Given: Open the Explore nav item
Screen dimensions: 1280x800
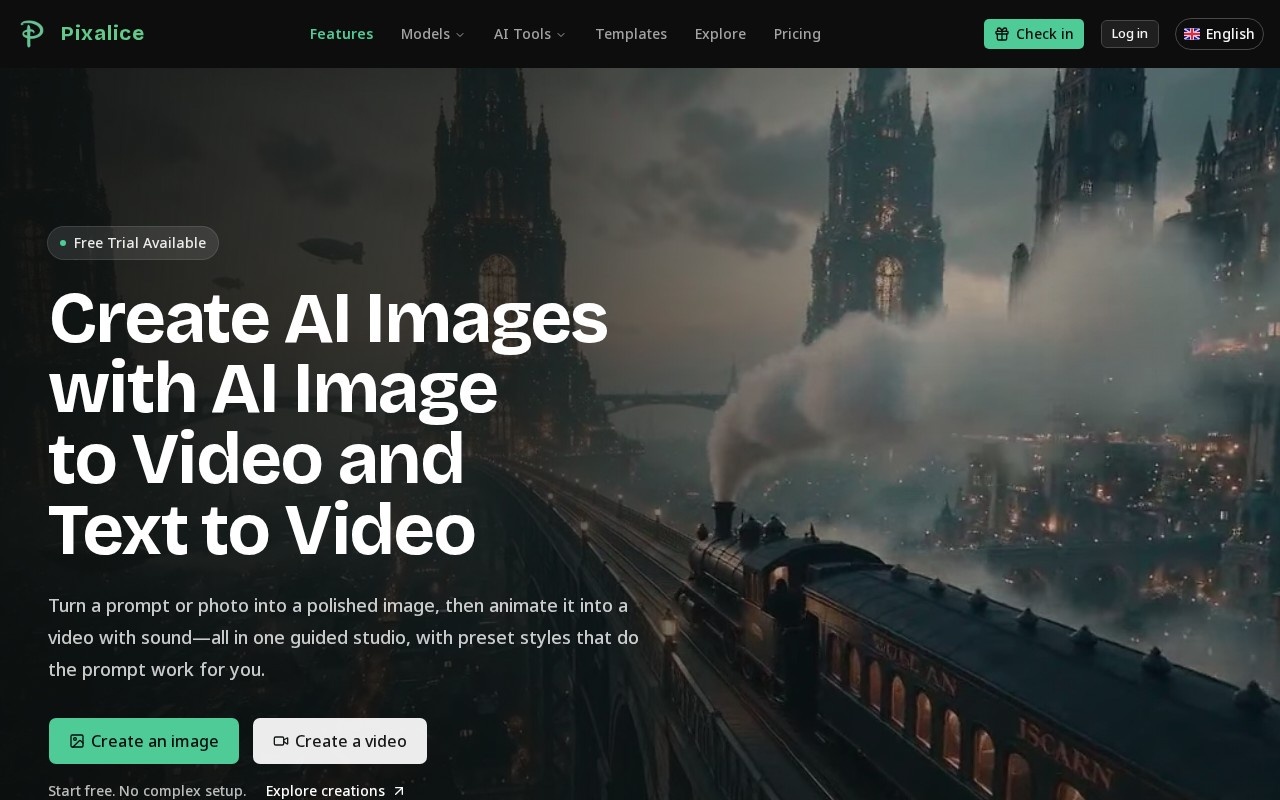Looking at the screenshot, I should (x=720, y=34).
